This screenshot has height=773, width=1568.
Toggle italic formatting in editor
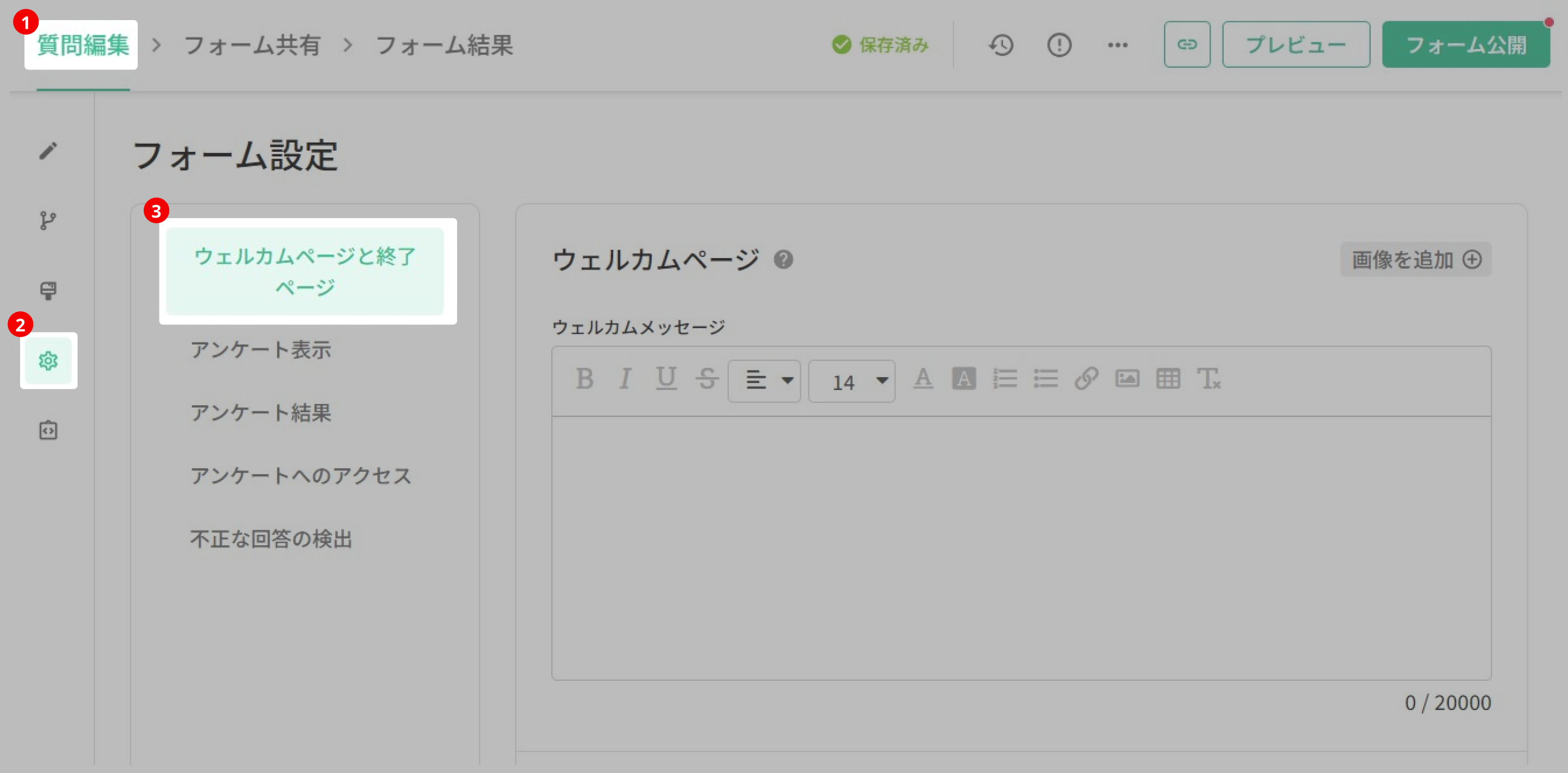click(625, 379)
